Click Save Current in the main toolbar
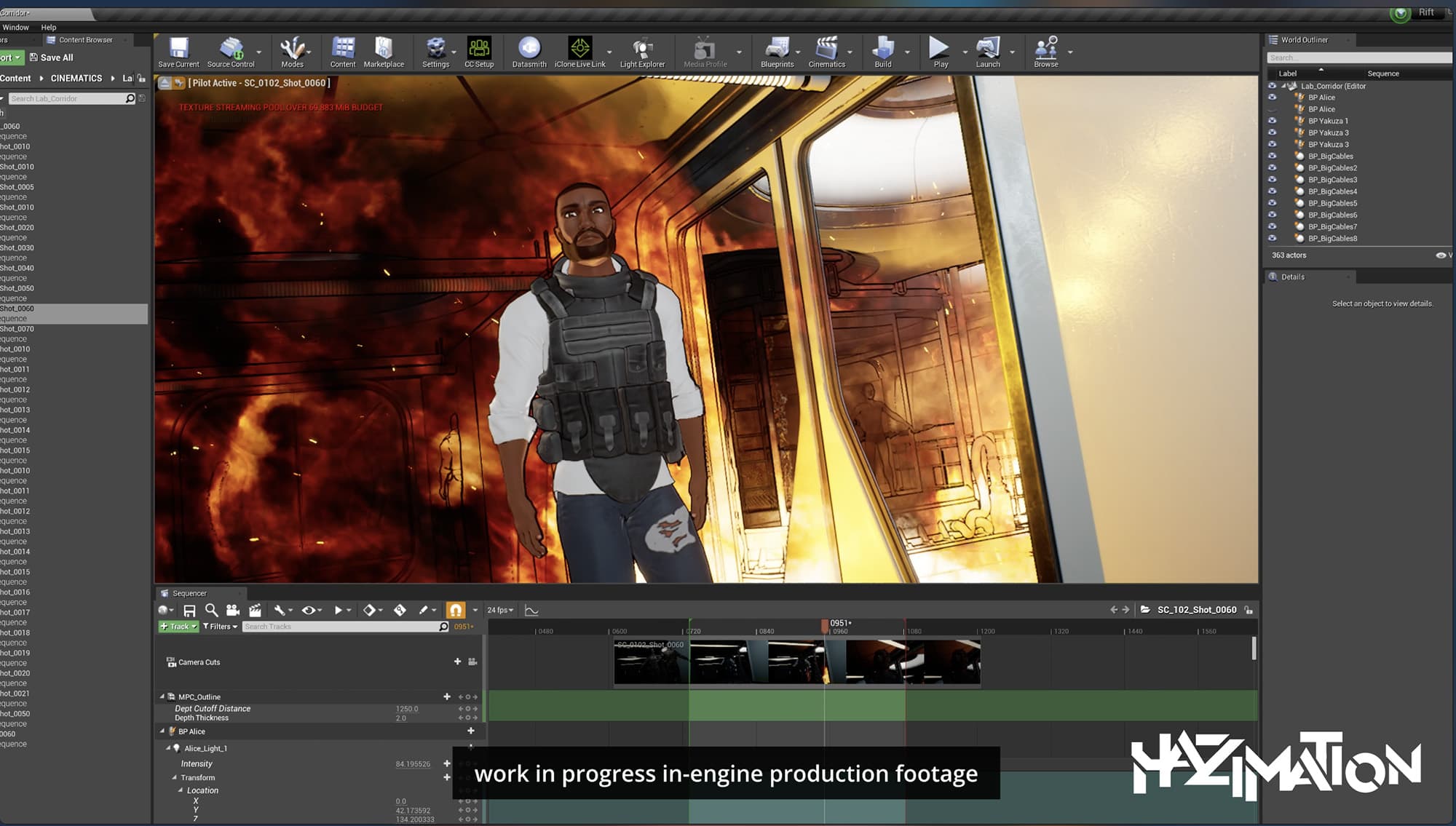 tap(178, 52)
